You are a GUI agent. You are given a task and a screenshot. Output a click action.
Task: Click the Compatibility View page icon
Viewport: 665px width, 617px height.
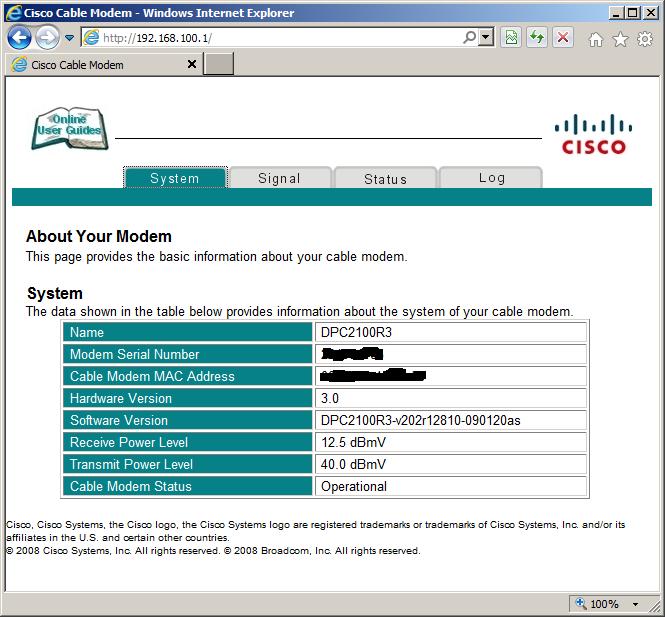(x=511, y=38)
